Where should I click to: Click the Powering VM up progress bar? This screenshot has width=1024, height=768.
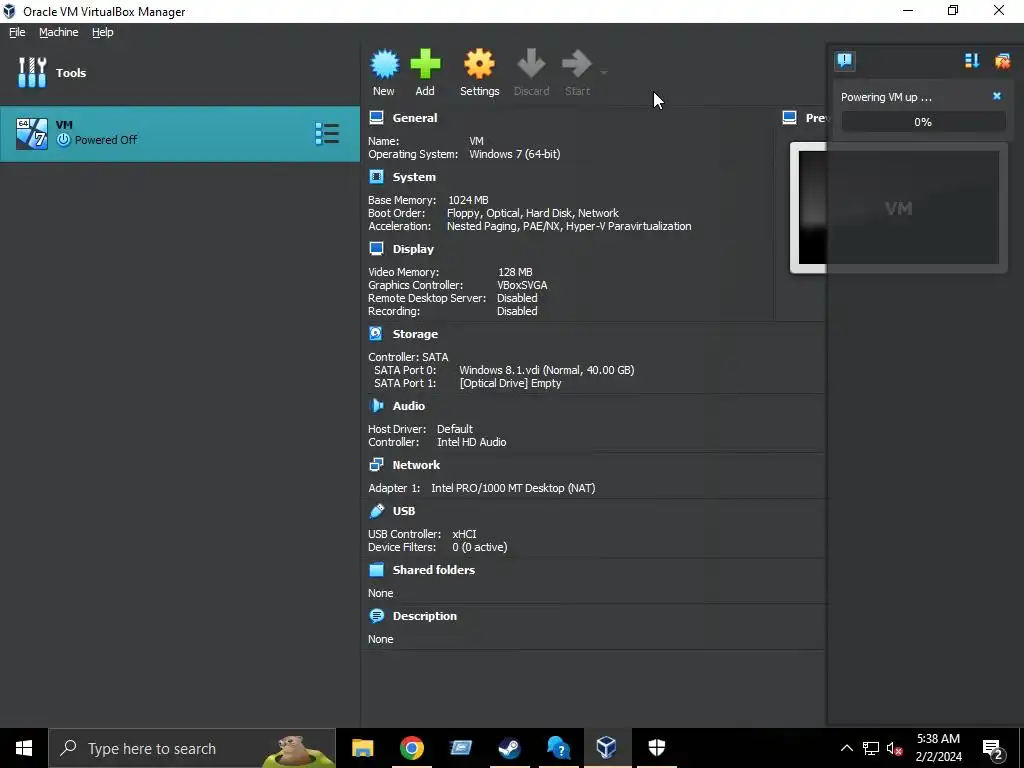tap(923, 122)
